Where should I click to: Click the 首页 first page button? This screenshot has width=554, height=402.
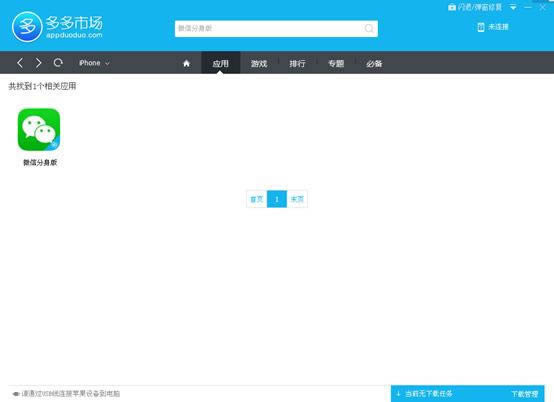pos(257,199)
